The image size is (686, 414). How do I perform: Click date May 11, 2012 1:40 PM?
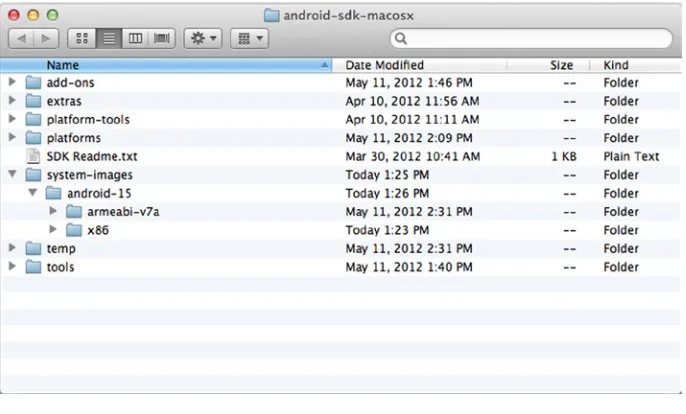coord(409,267)
